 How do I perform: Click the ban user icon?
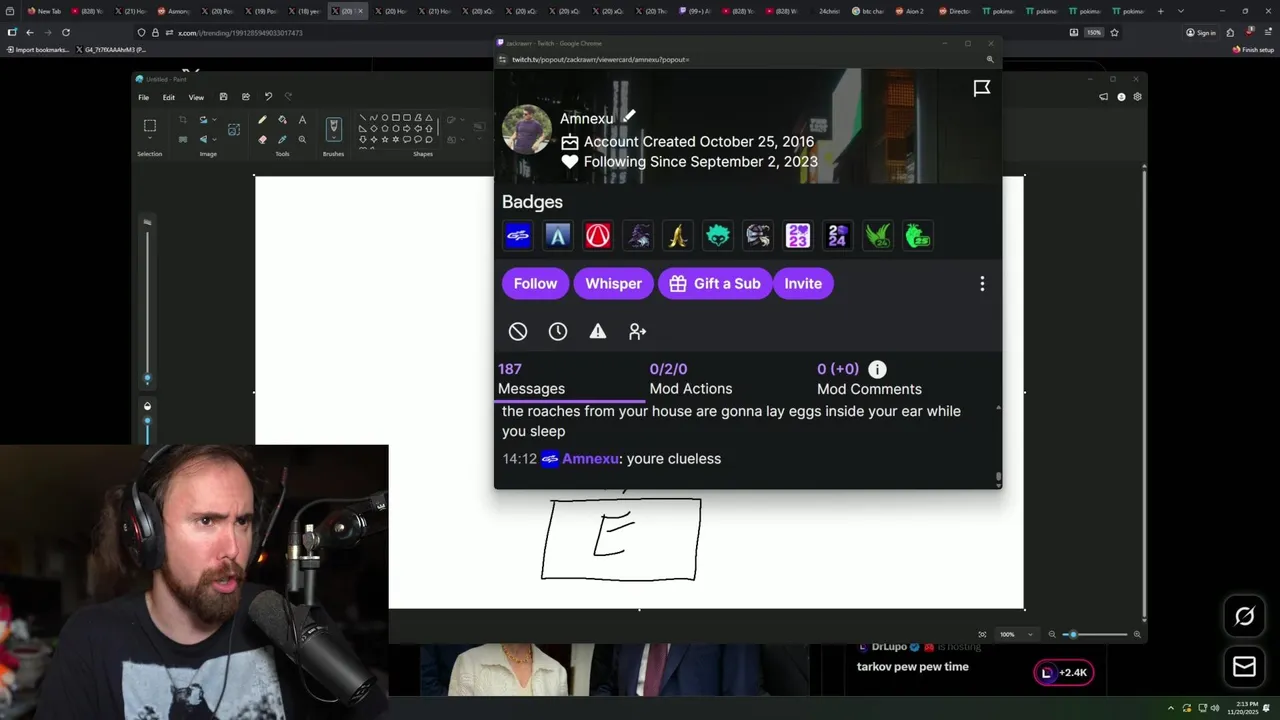coord(518,331)
